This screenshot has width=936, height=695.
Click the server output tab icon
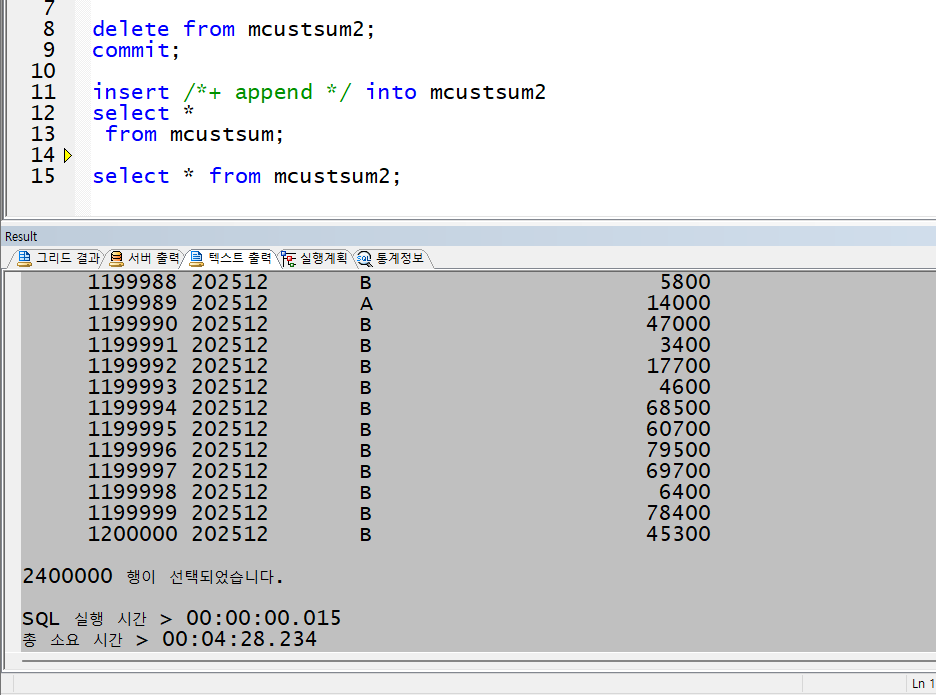(x=116, y=259)
